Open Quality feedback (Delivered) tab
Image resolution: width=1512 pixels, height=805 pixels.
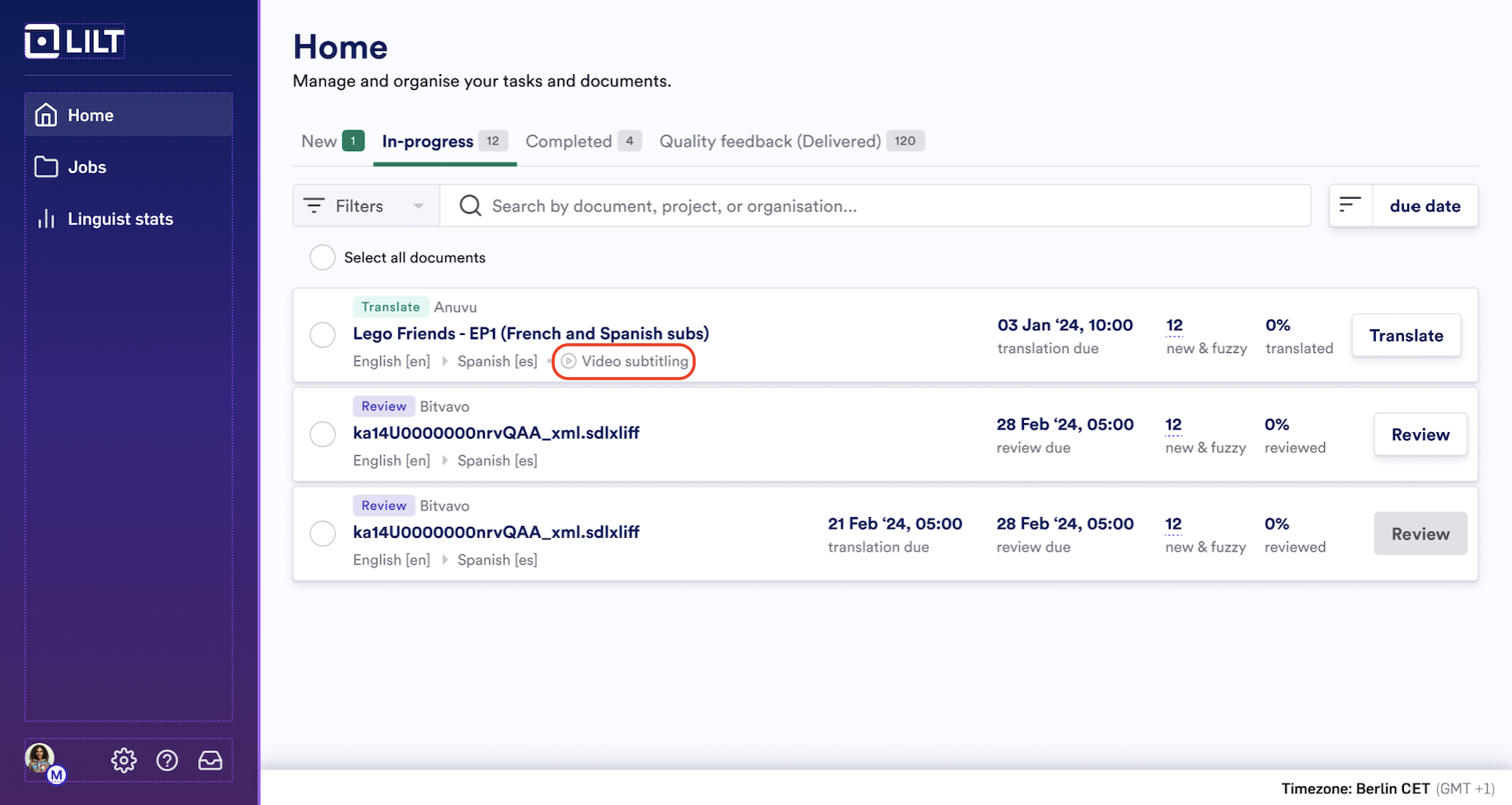(791, 141)
